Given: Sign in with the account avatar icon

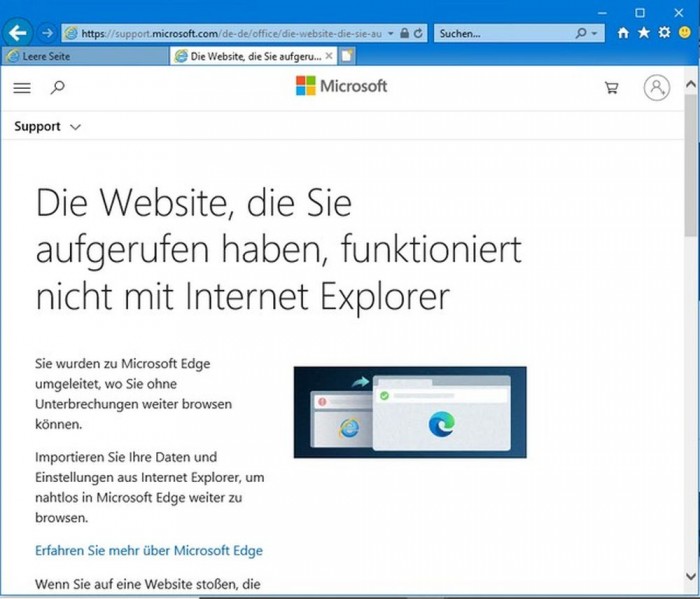Looking at the screenshot, I should point(656,87).
